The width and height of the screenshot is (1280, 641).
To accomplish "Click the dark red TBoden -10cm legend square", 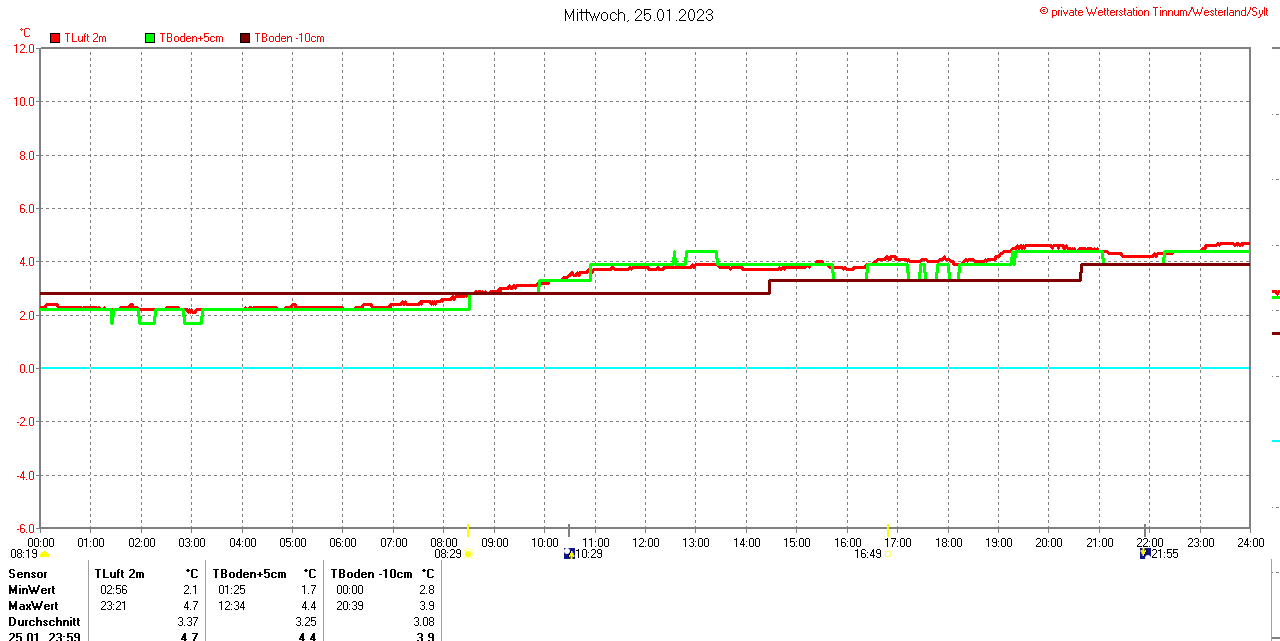I will coord(245,38).
